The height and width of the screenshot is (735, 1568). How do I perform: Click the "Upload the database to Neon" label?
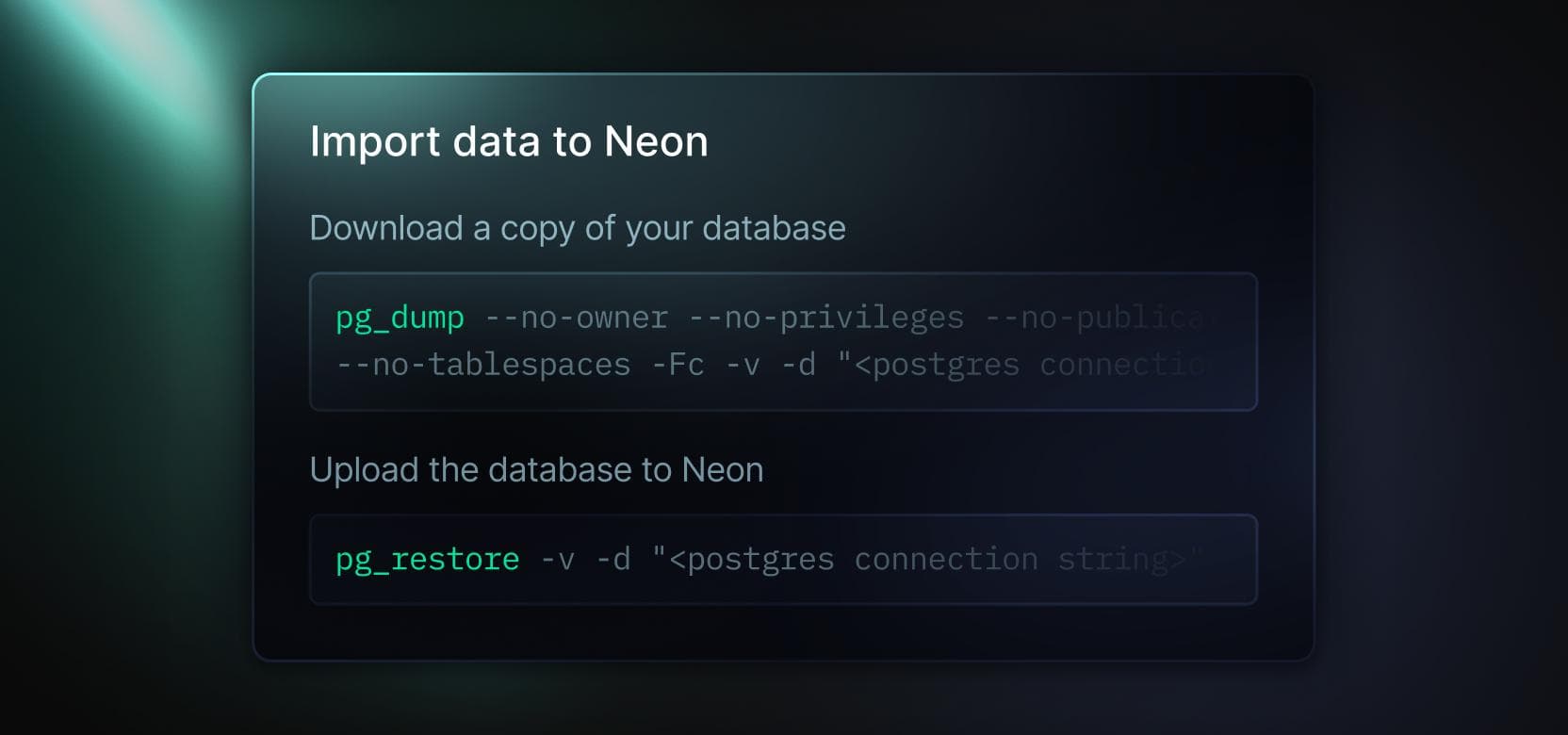[x=536, y=469]
